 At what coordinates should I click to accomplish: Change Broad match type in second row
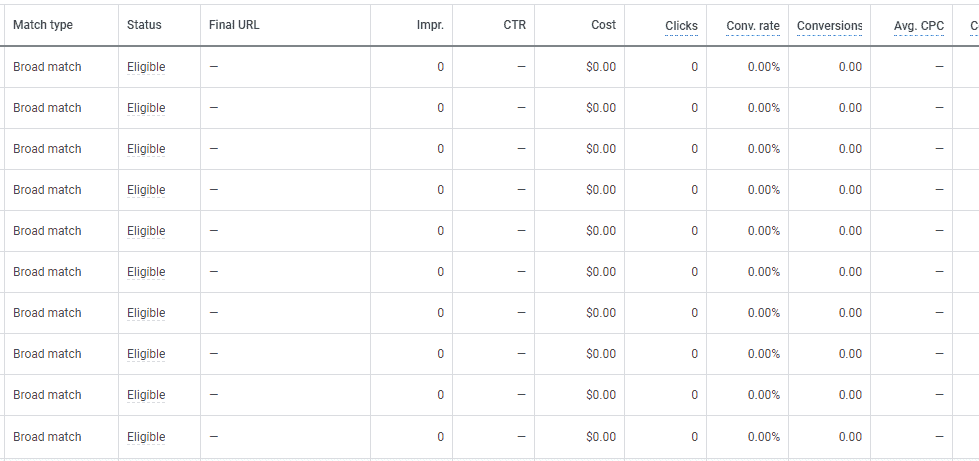pos(47,108)
